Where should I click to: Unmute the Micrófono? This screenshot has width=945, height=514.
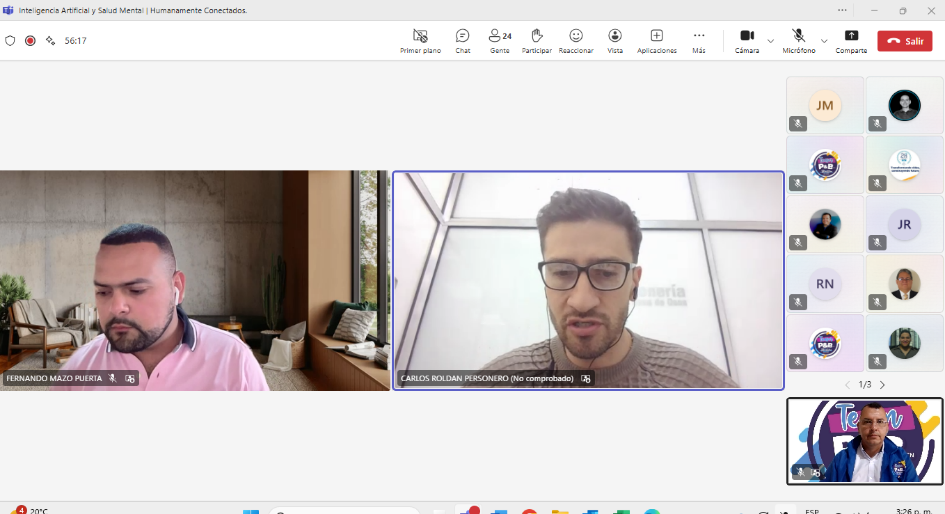[x=798, y=40]
